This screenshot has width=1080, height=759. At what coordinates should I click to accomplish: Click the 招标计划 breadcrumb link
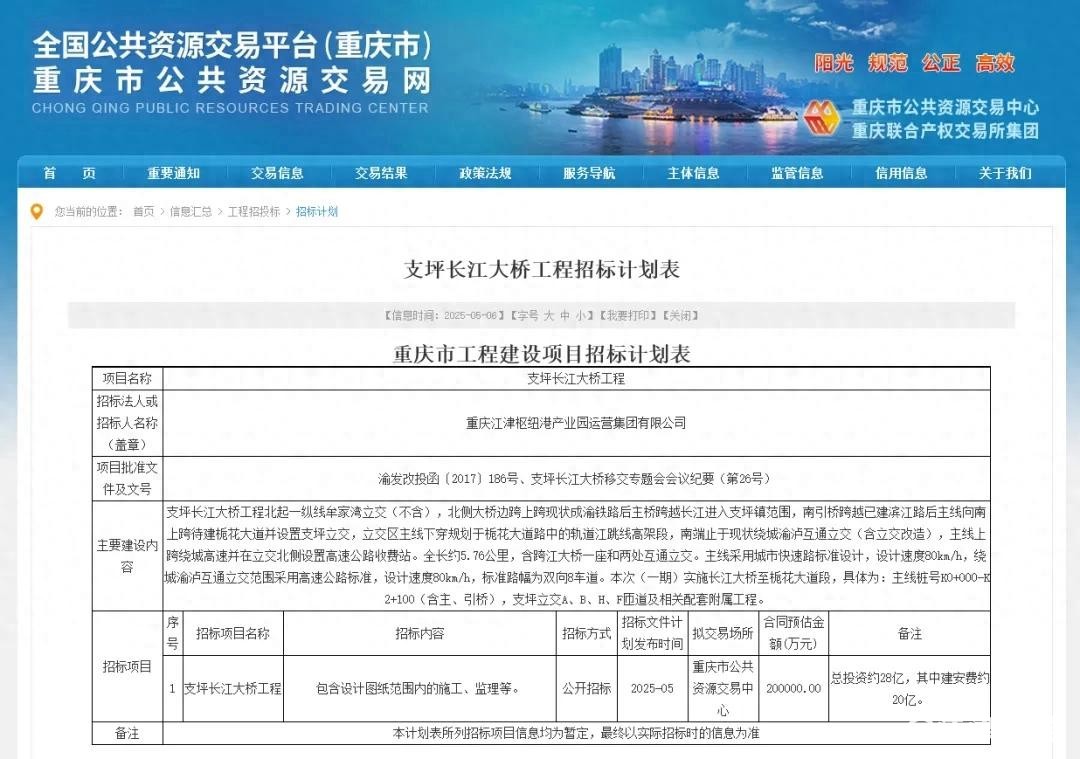(317, 211)
